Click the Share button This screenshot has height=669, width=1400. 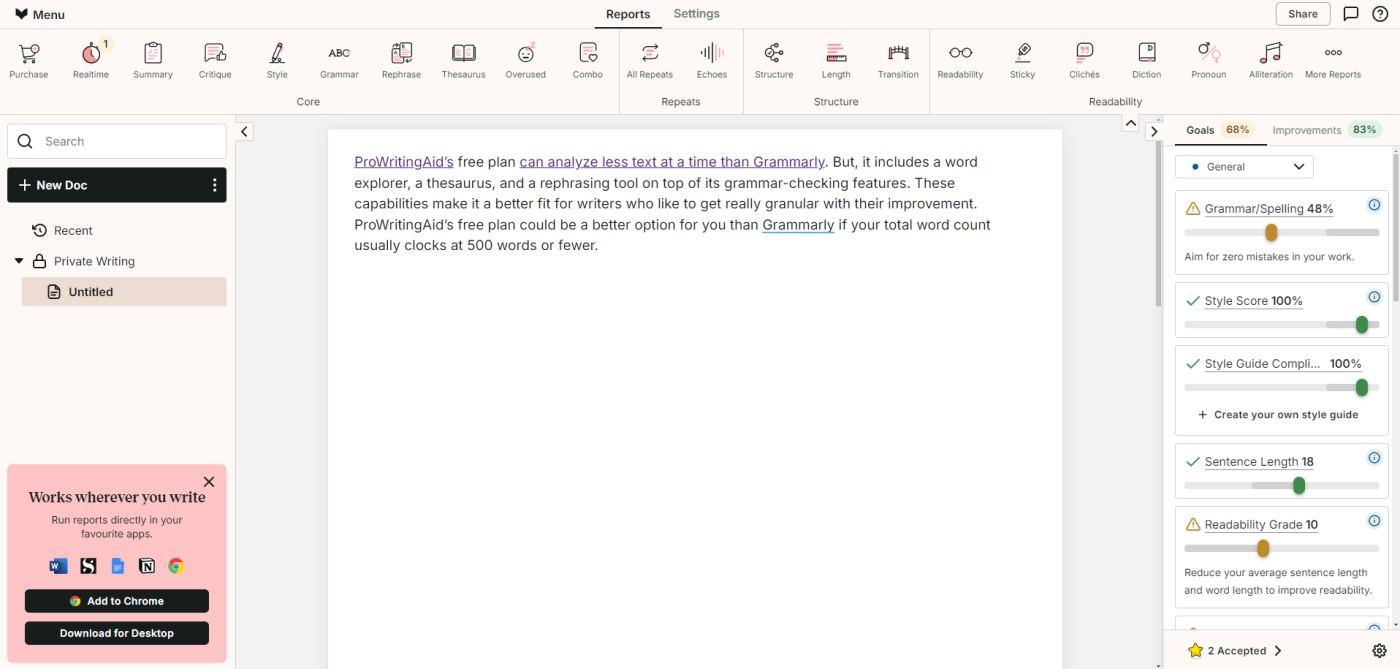point(1303,14)
